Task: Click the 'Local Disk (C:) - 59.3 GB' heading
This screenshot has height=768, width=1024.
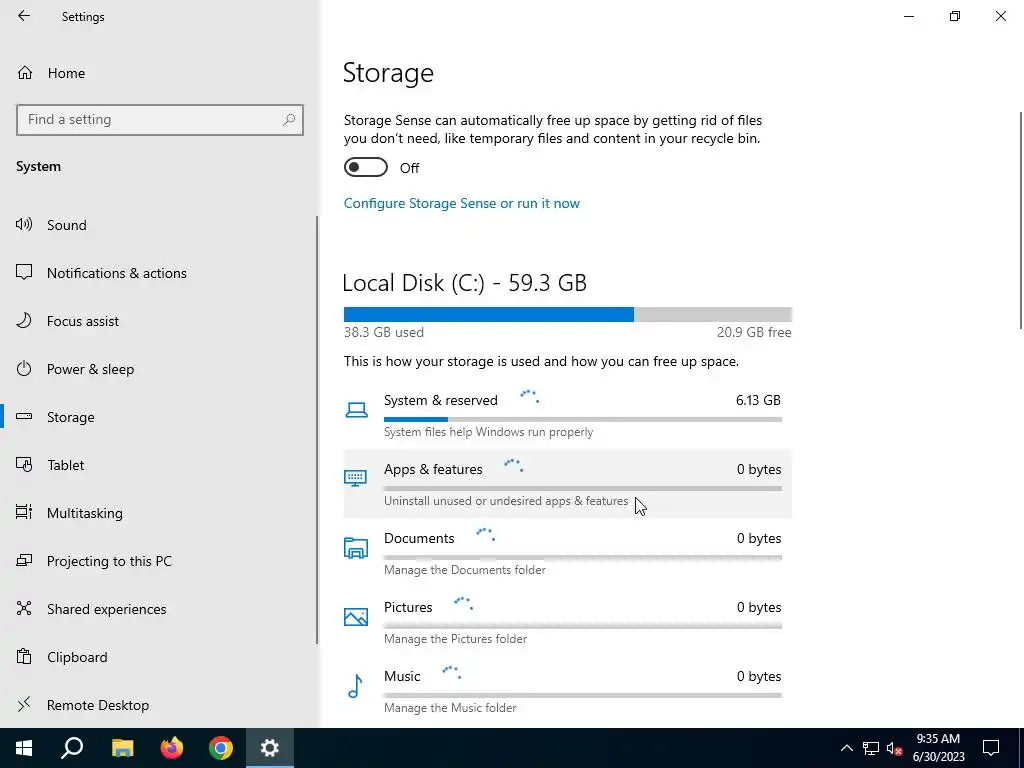Action: [464, 283]
